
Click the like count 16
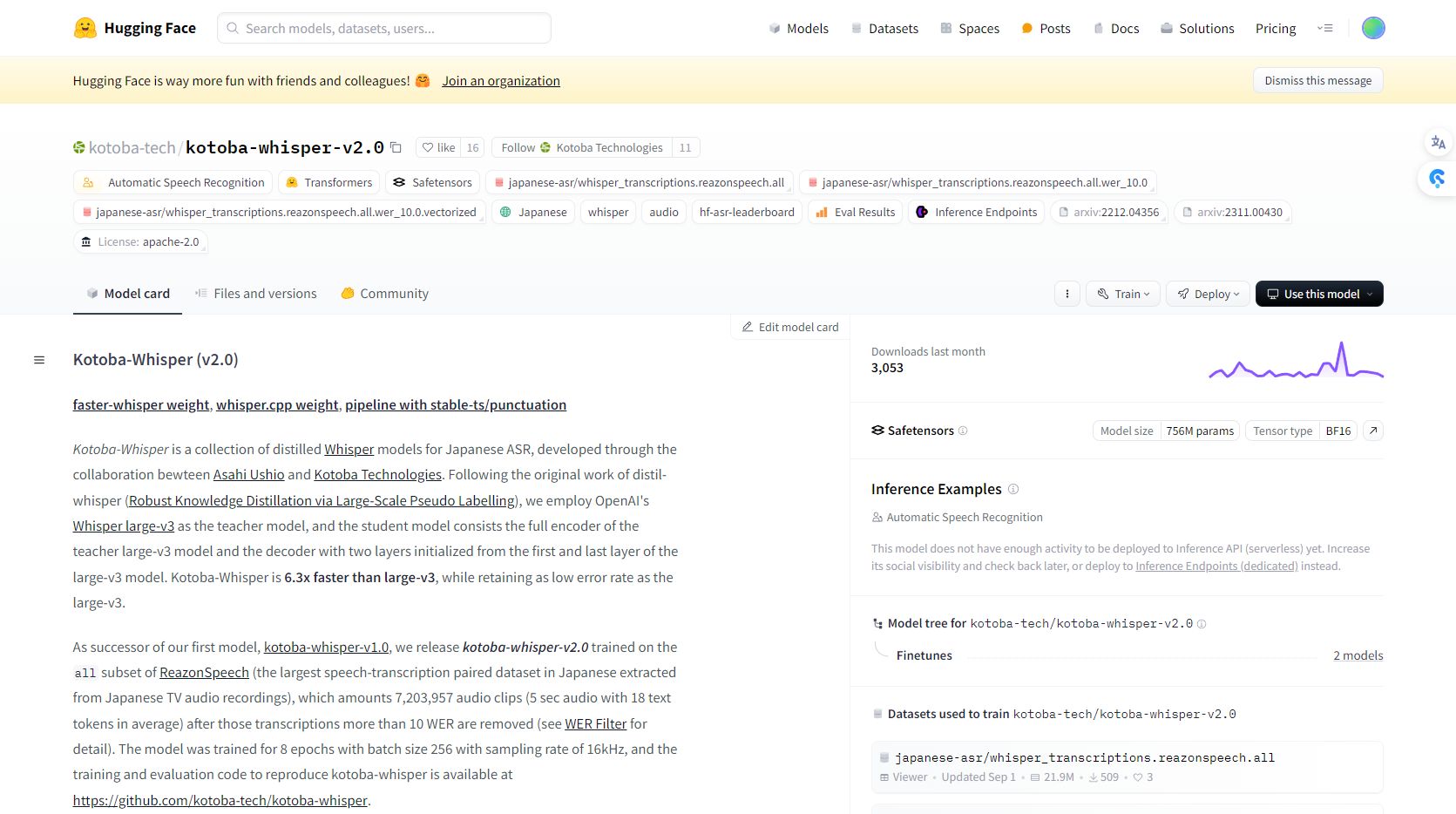(x=472, y=147)
